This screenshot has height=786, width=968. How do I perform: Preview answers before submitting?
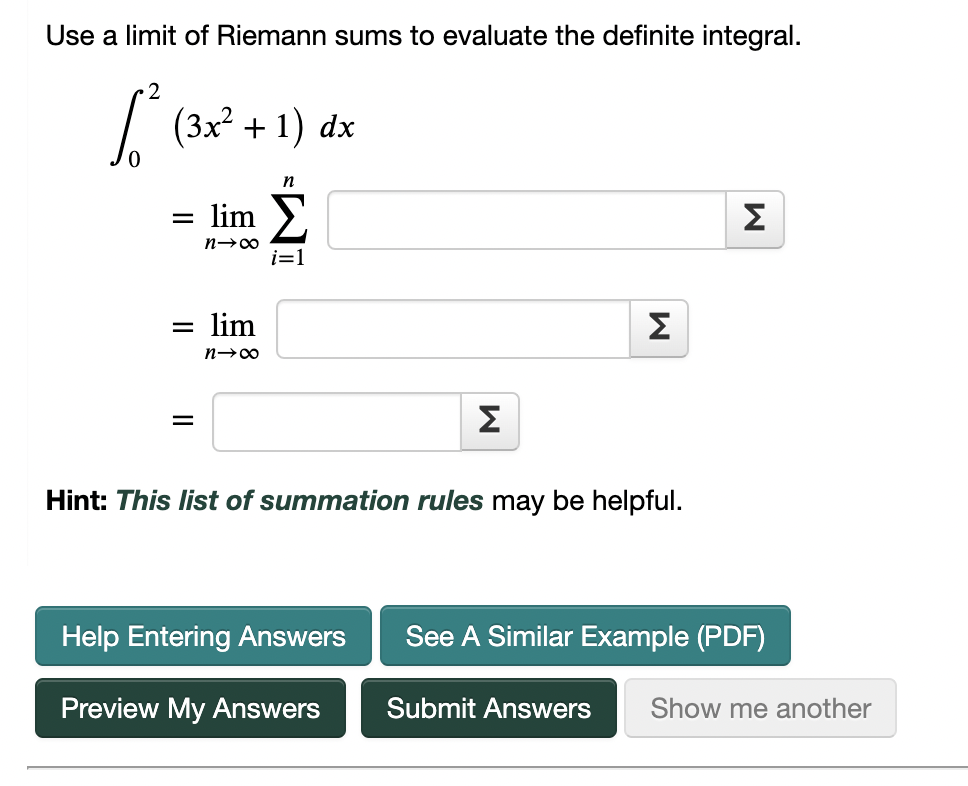pyautogui.click(x=190, y=708)
